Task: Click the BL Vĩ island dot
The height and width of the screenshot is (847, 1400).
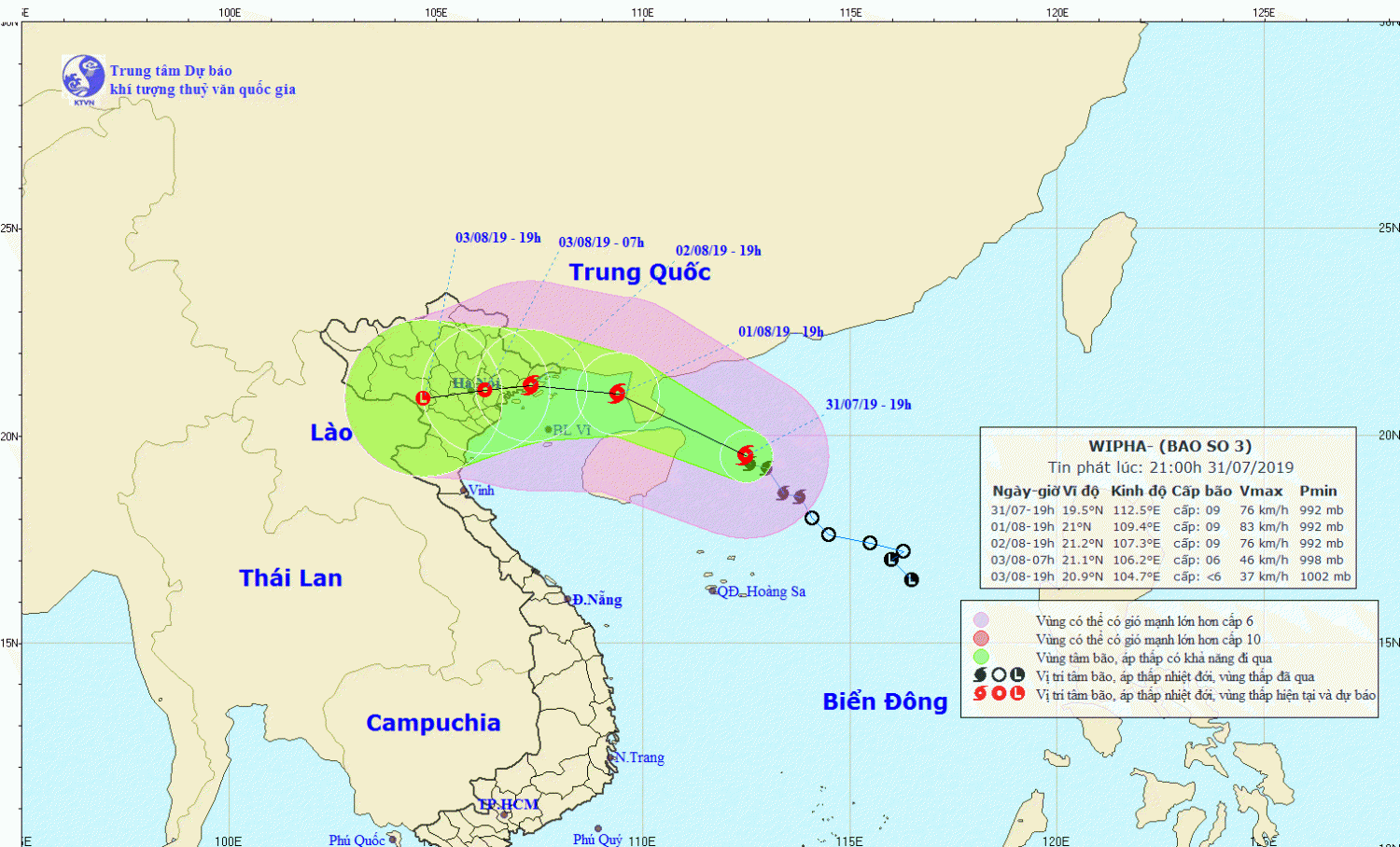Action: click(548, 429)
